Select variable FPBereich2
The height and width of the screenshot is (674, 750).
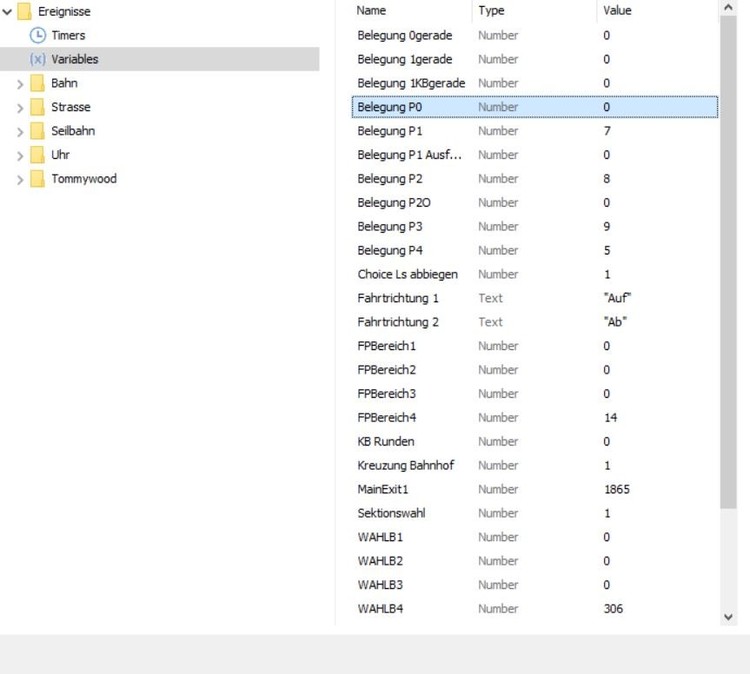[x=386, y=370]
